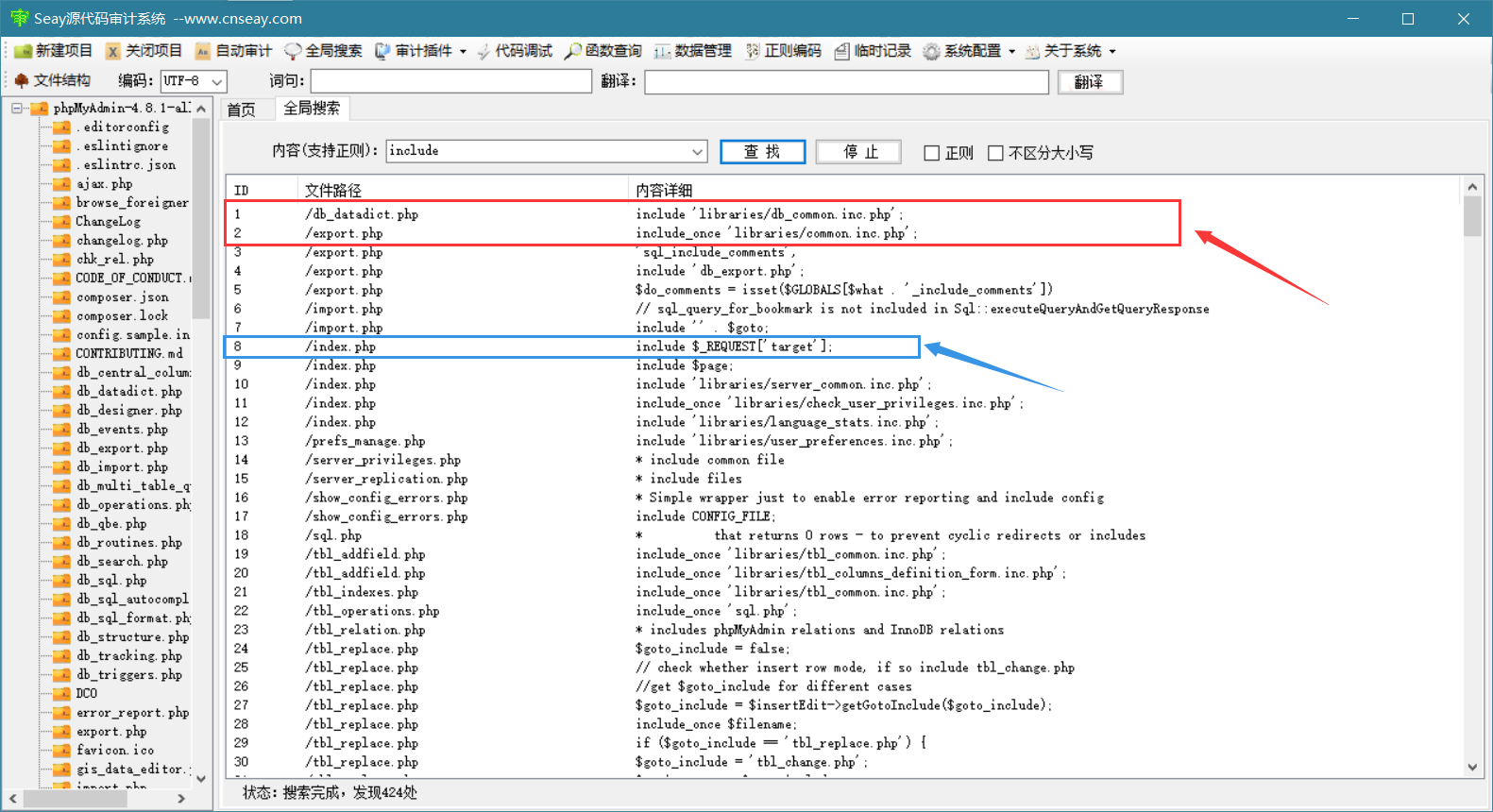Open 正则编码 regex encoding tool
The width and height of the screenshot is (1493, 812).
(783, 51)
